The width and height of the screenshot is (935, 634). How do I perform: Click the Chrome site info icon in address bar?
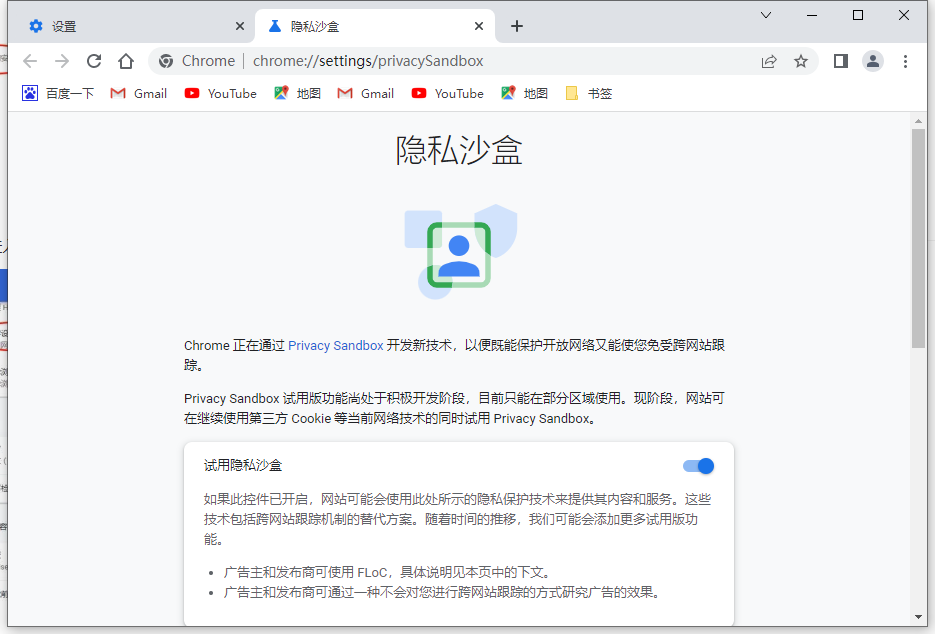click(x=166, y=61)
